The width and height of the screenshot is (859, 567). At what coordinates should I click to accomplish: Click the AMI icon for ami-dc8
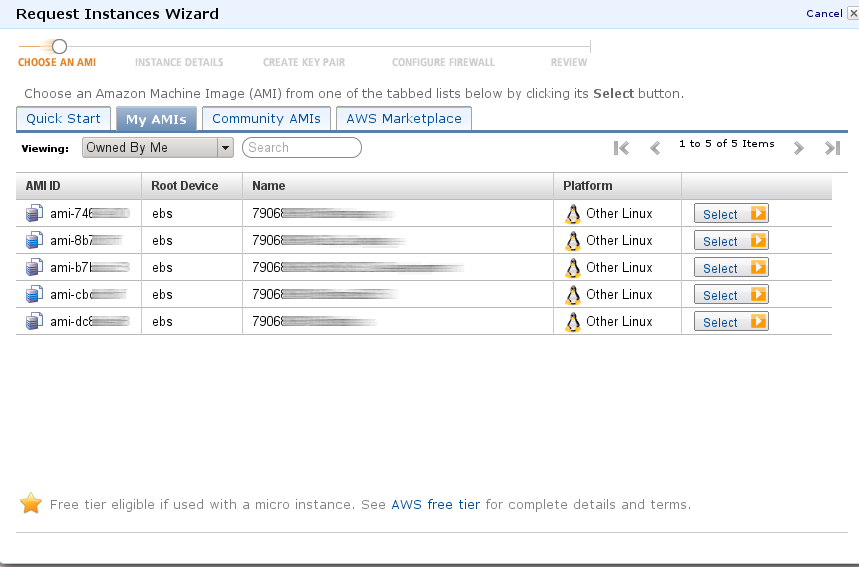[34, 321]
